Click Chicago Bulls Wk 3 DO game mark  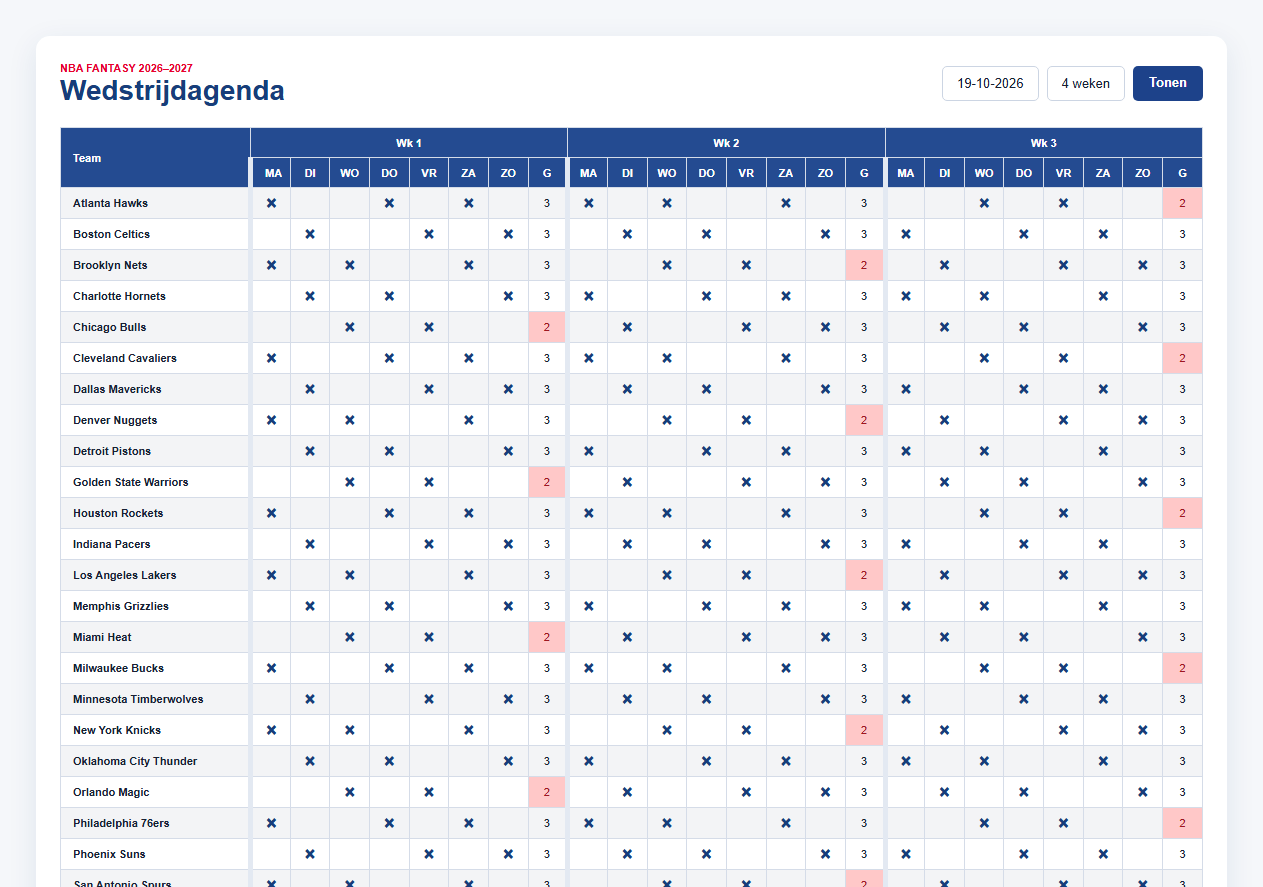(1023, 327)
